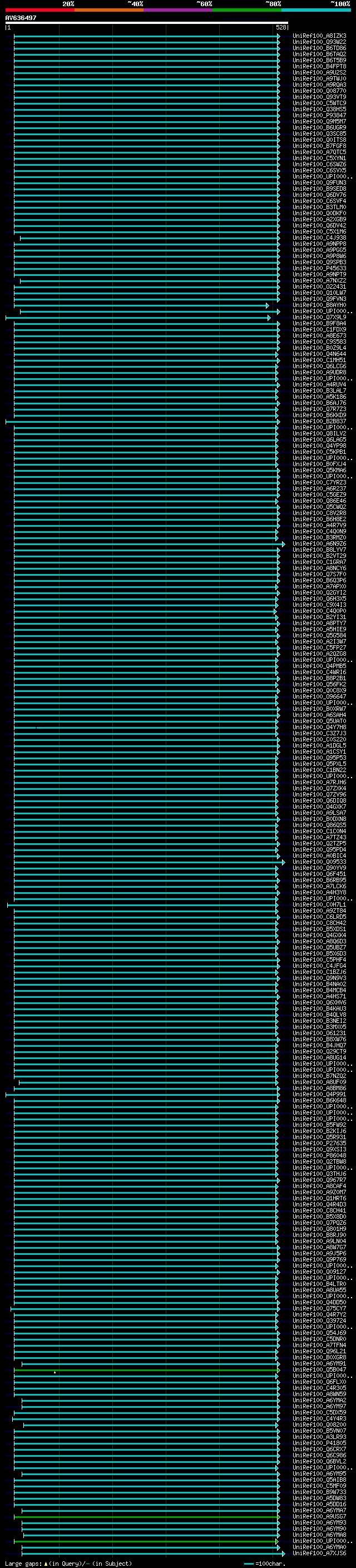Select hit label UniRef100_P27635
This screenshot has width=356, height=1568.
pyautogui.click(x=319, y=1143)
